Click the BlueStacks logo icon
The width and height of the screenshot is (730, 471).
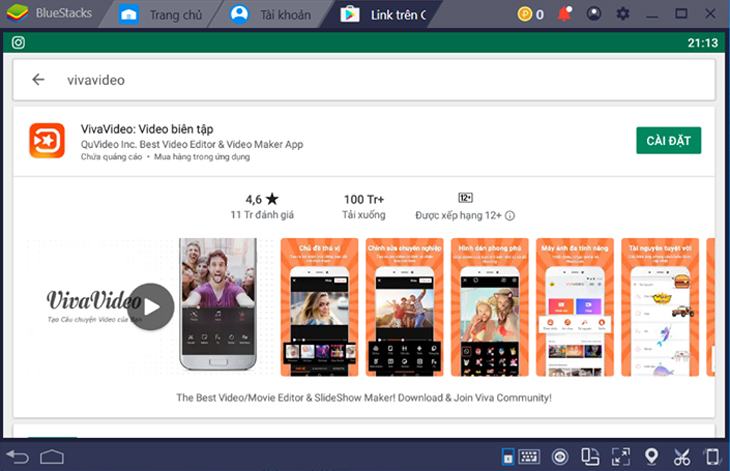click(17, 13)
